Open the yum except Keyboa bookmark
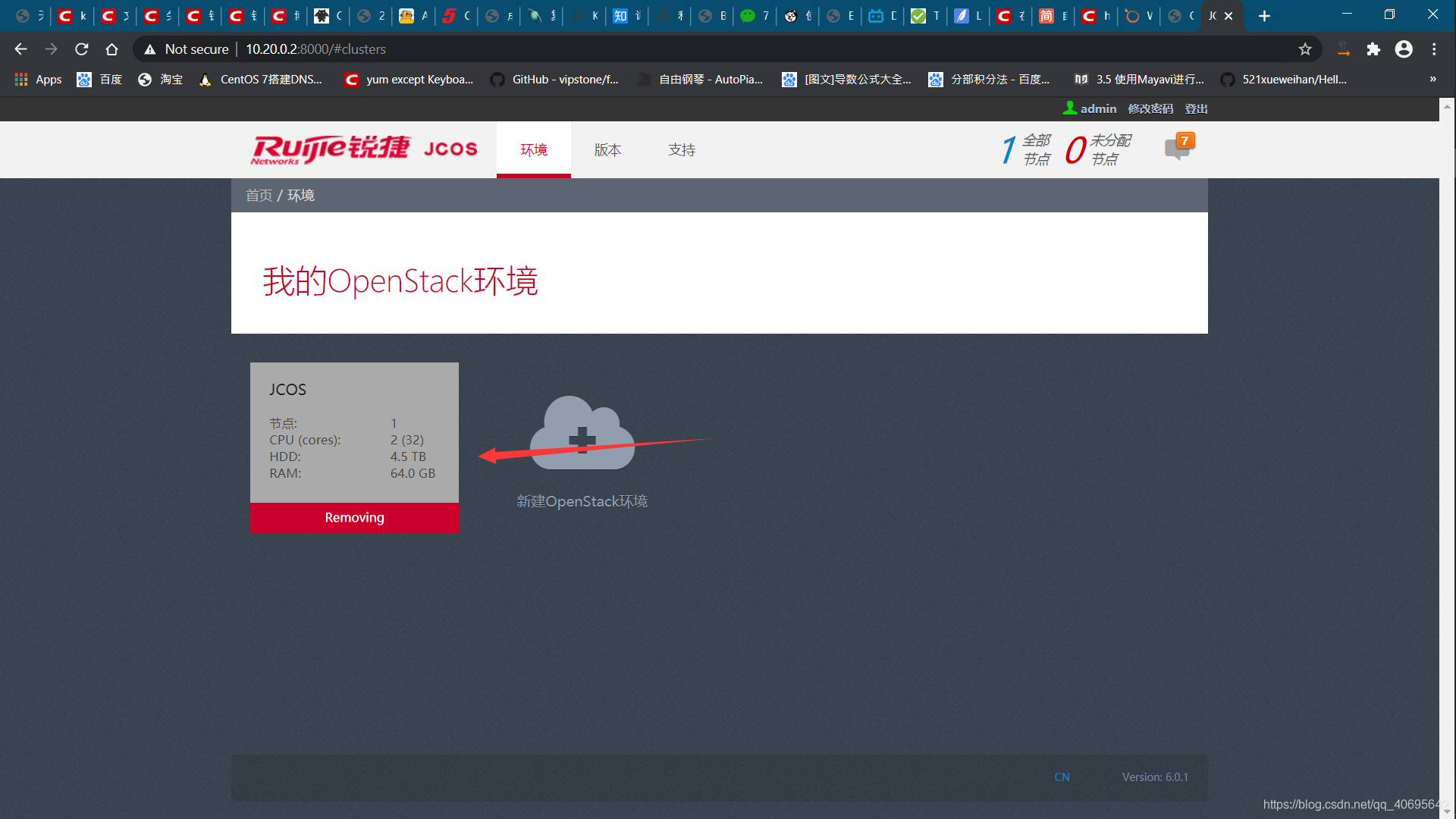The height and width of the screenshot is (819, 1456). [409, 80]
